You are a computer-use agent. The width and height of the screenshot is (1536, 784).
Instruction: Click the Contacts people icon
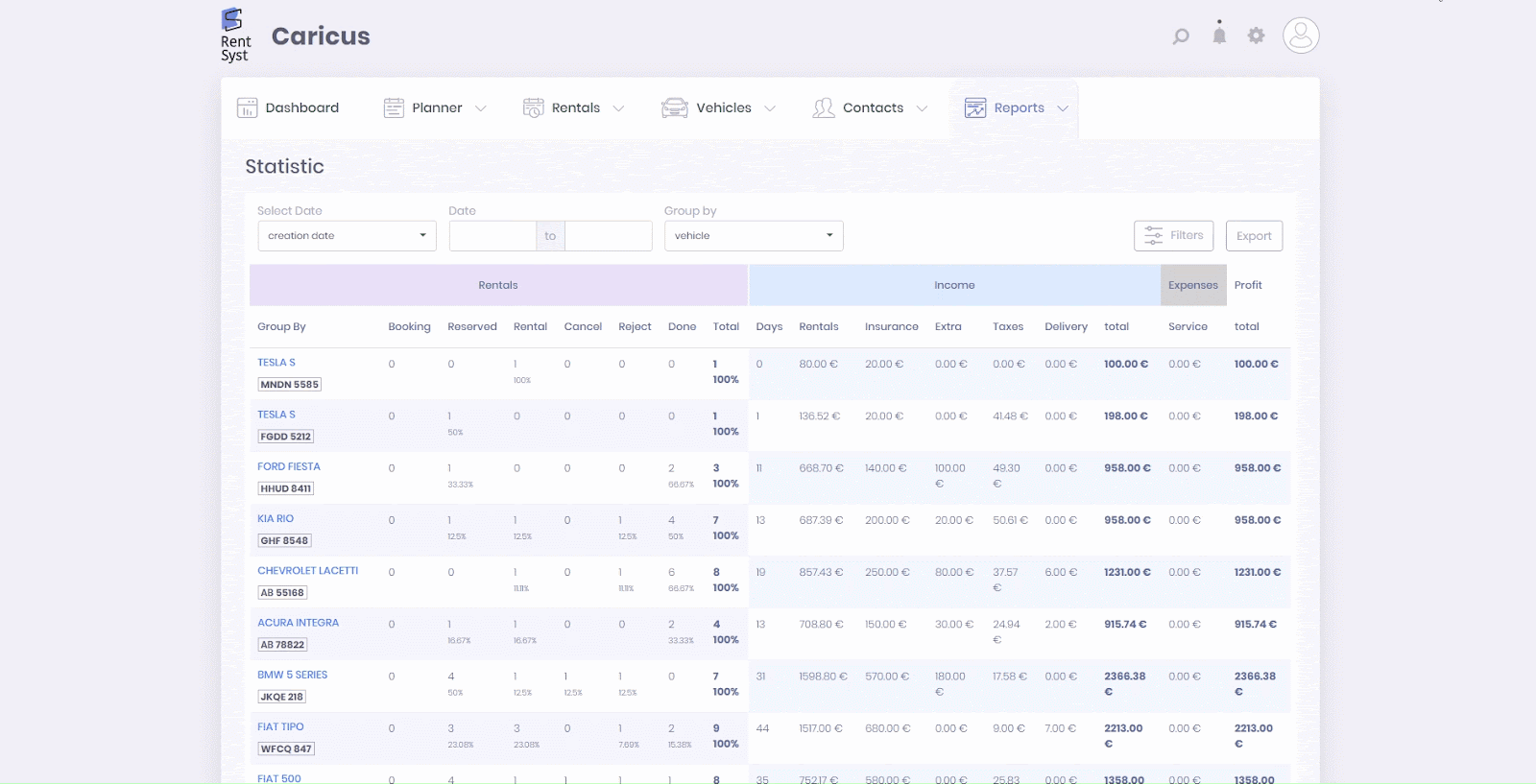(823, 108)
